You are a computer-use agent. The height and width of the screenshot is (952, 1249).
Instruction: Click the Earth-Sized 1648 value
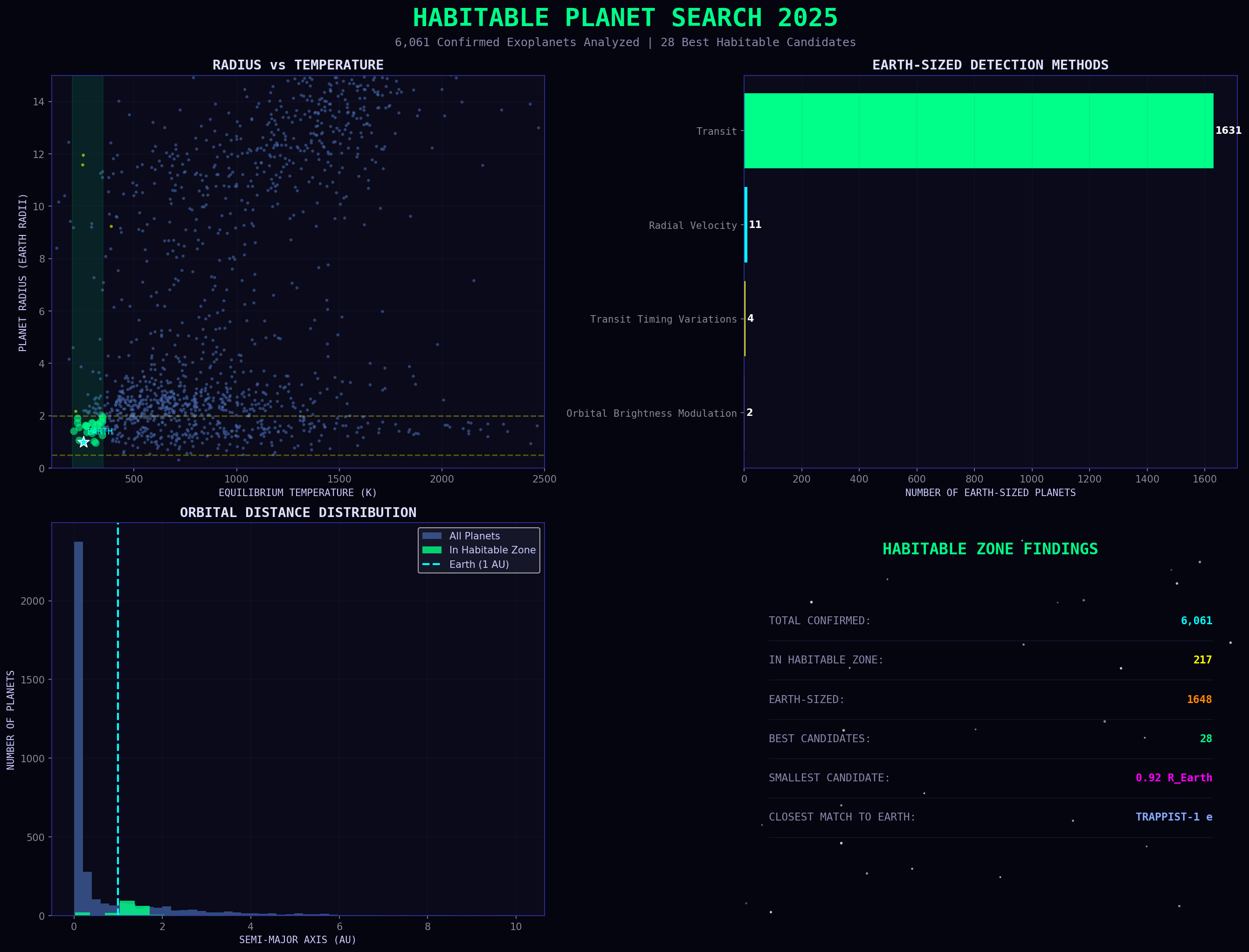tap(1199, 700)
